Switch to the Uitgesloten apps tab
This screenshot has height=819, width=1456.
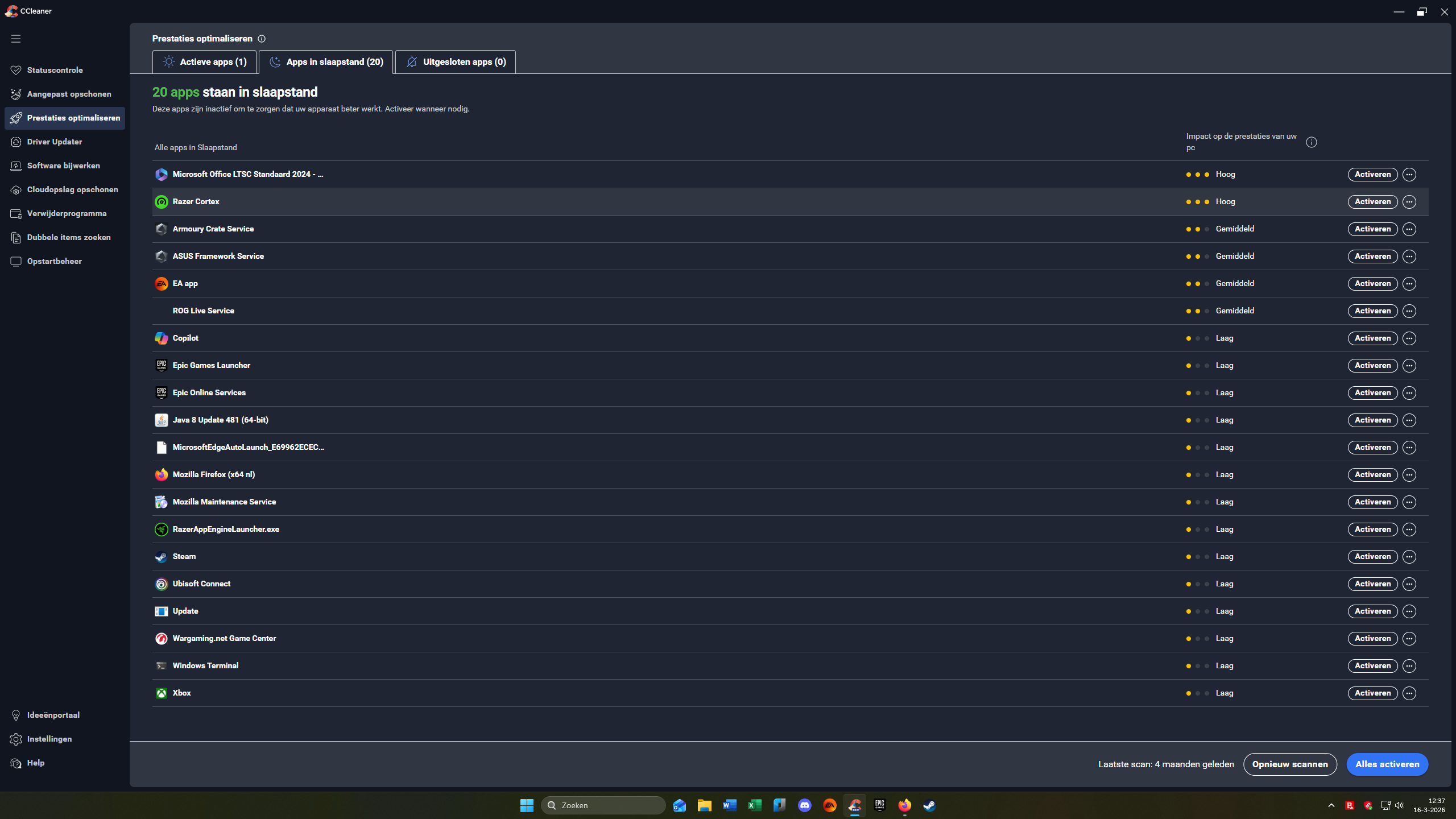coord(456,62)
